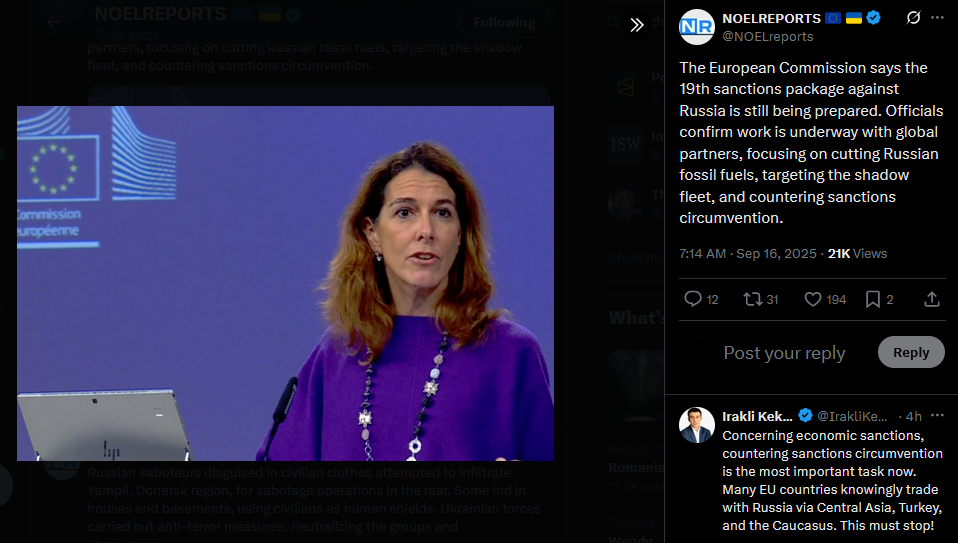
Task: Open more options on Irakli's reply
Action: pyautogui.click(x=937, y=416)
